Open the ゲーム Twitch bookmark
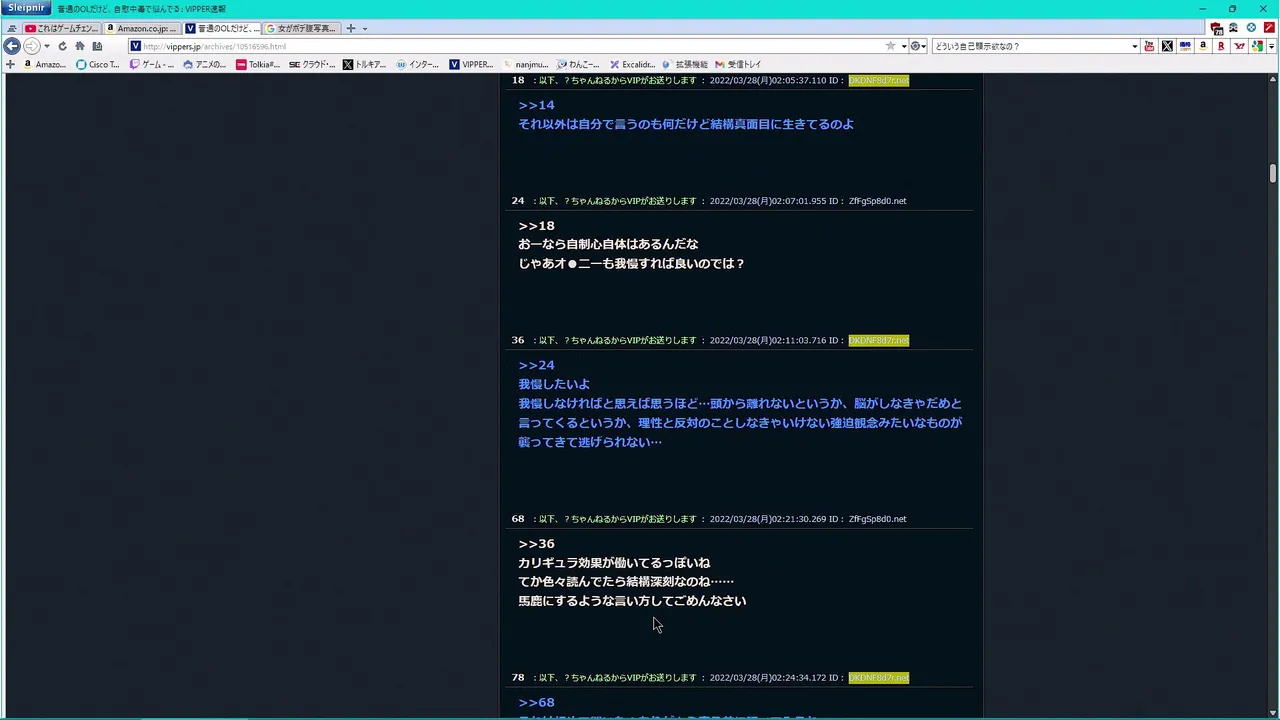Image resolution: width=1280 pixels, height=720 pixels. point(152,64)
